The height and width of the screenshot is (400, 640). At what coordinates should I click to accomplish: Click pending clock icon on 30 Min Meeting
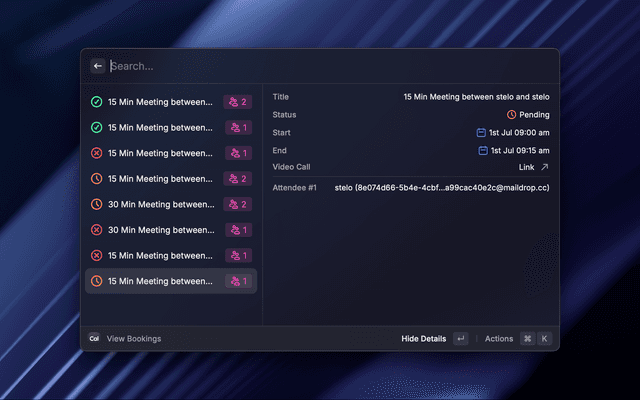tap(97, 204)
